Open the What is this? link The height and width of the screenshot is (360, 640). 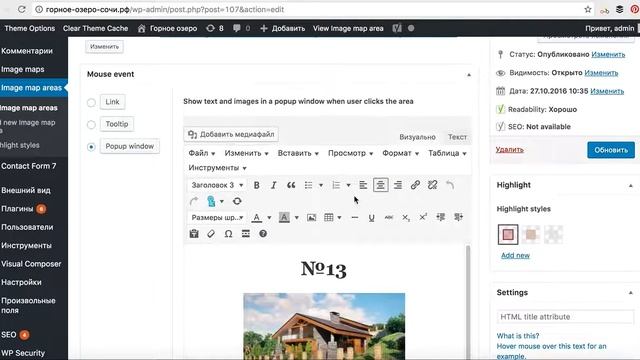518,336
